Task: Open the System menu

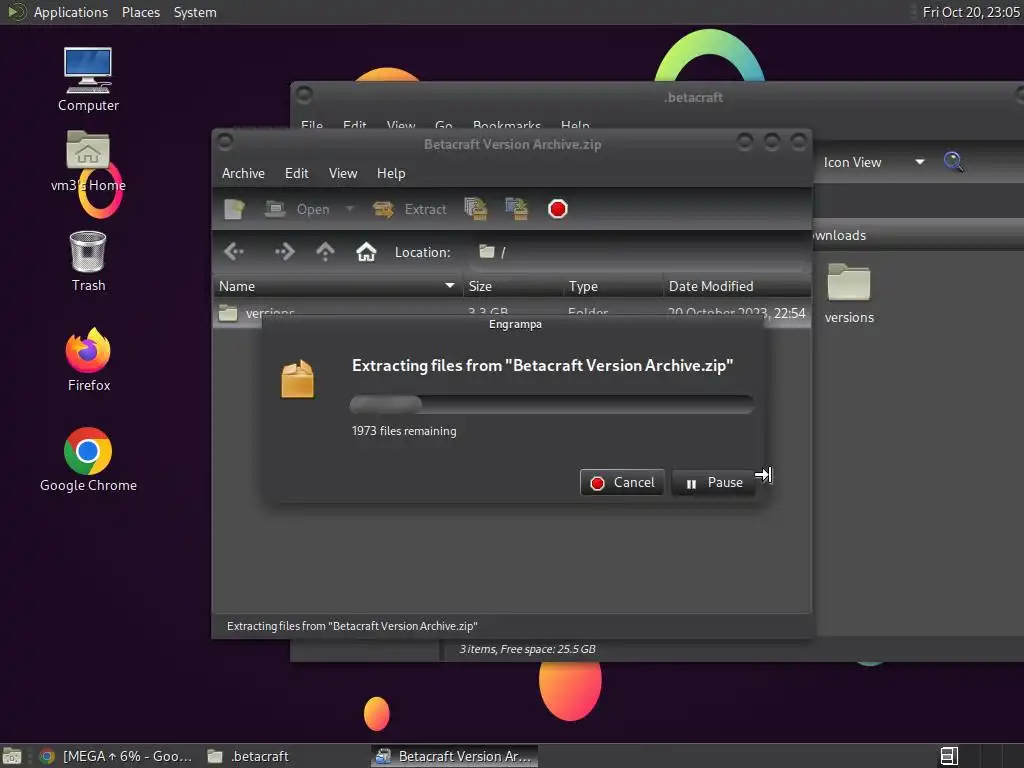Action: (195, 12)
